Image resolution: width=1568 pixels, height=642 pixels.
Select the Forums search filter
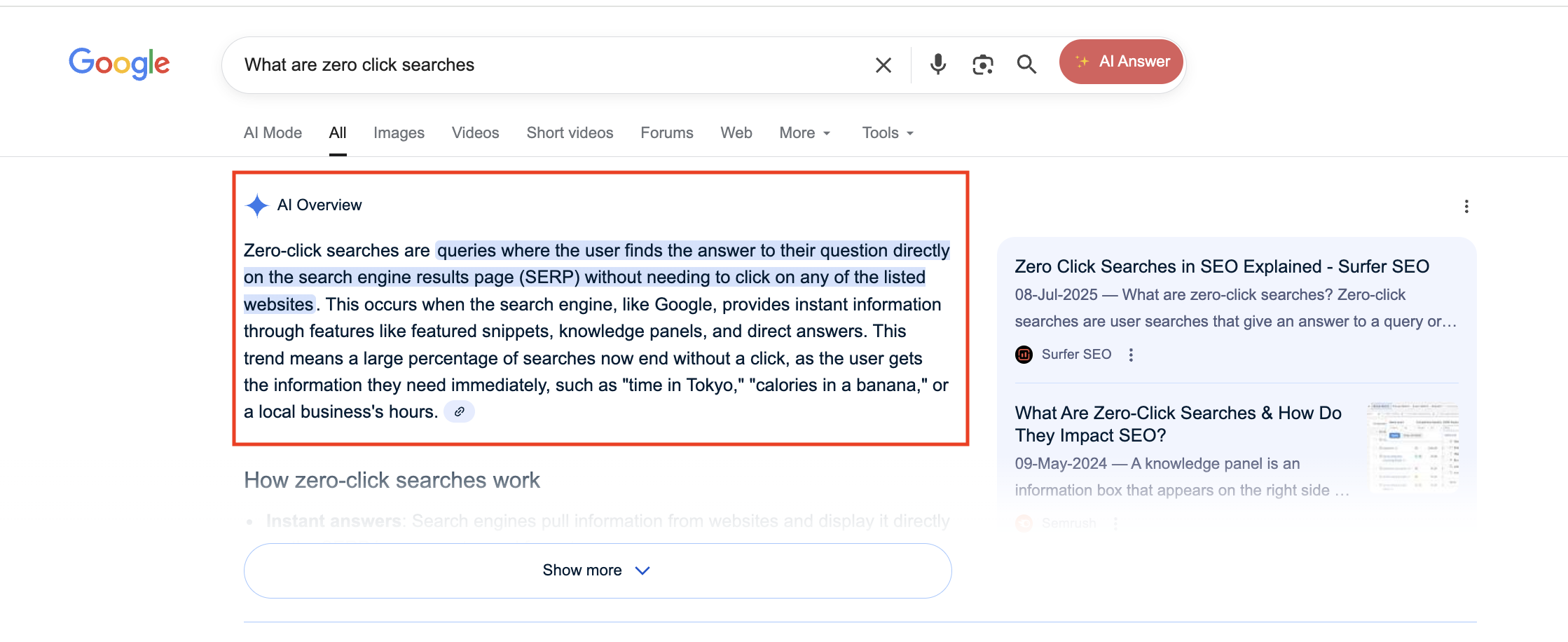tap(666, 132)
